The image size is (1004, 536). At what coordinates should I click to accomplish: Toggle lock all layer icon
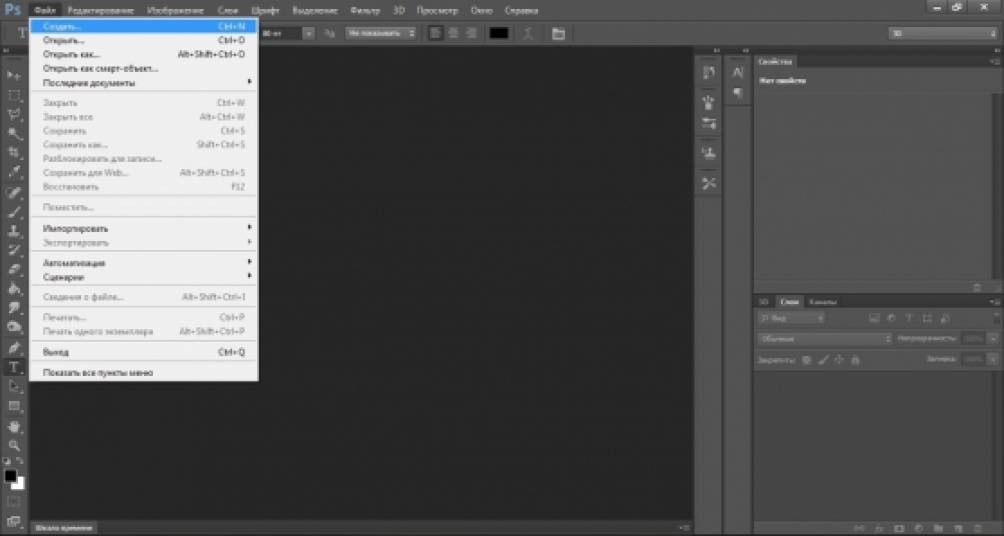coord(855,360)
